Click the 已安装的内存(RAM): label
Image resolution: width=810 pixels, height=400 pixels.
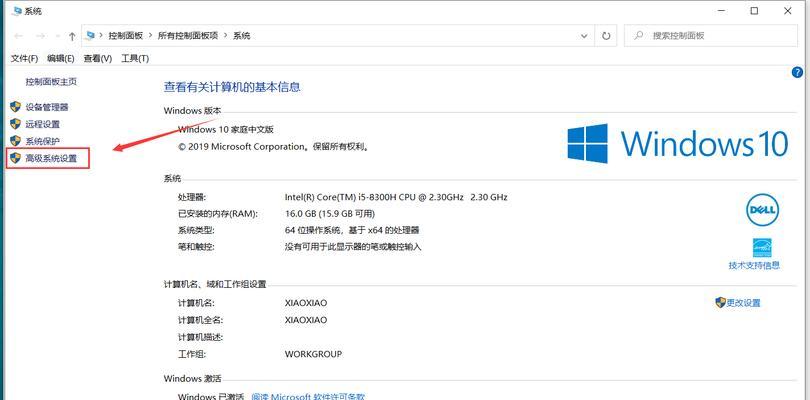point(217,213)
